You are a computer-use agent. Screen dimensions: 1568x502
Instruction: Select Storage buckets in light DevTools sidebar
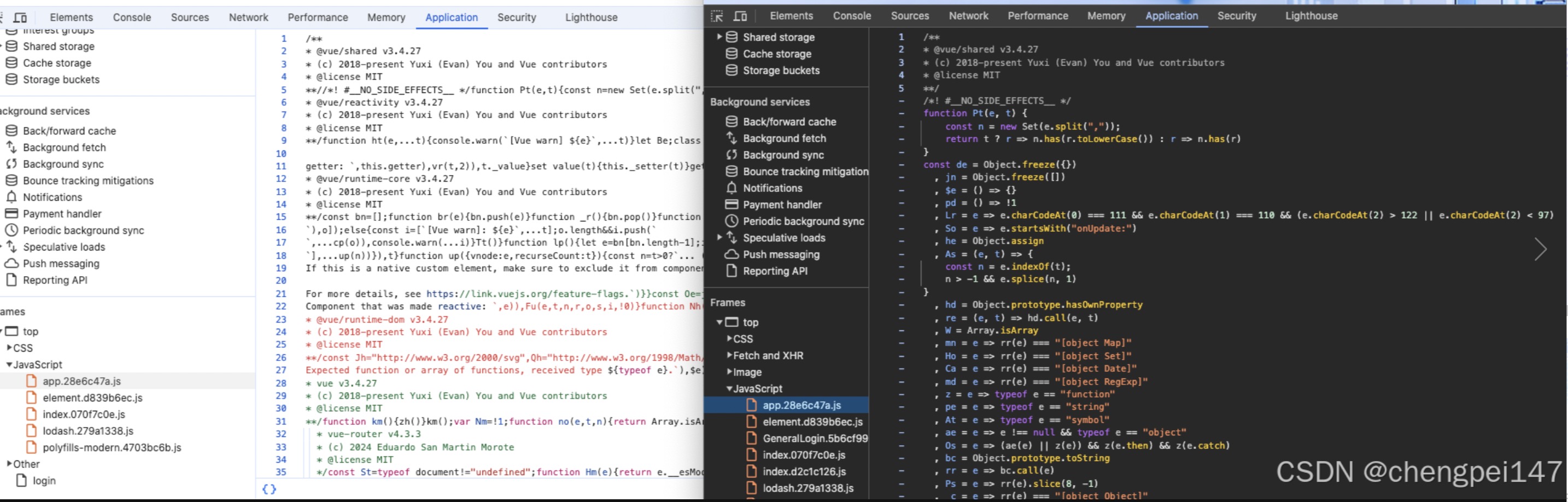[x=61, y=79]
